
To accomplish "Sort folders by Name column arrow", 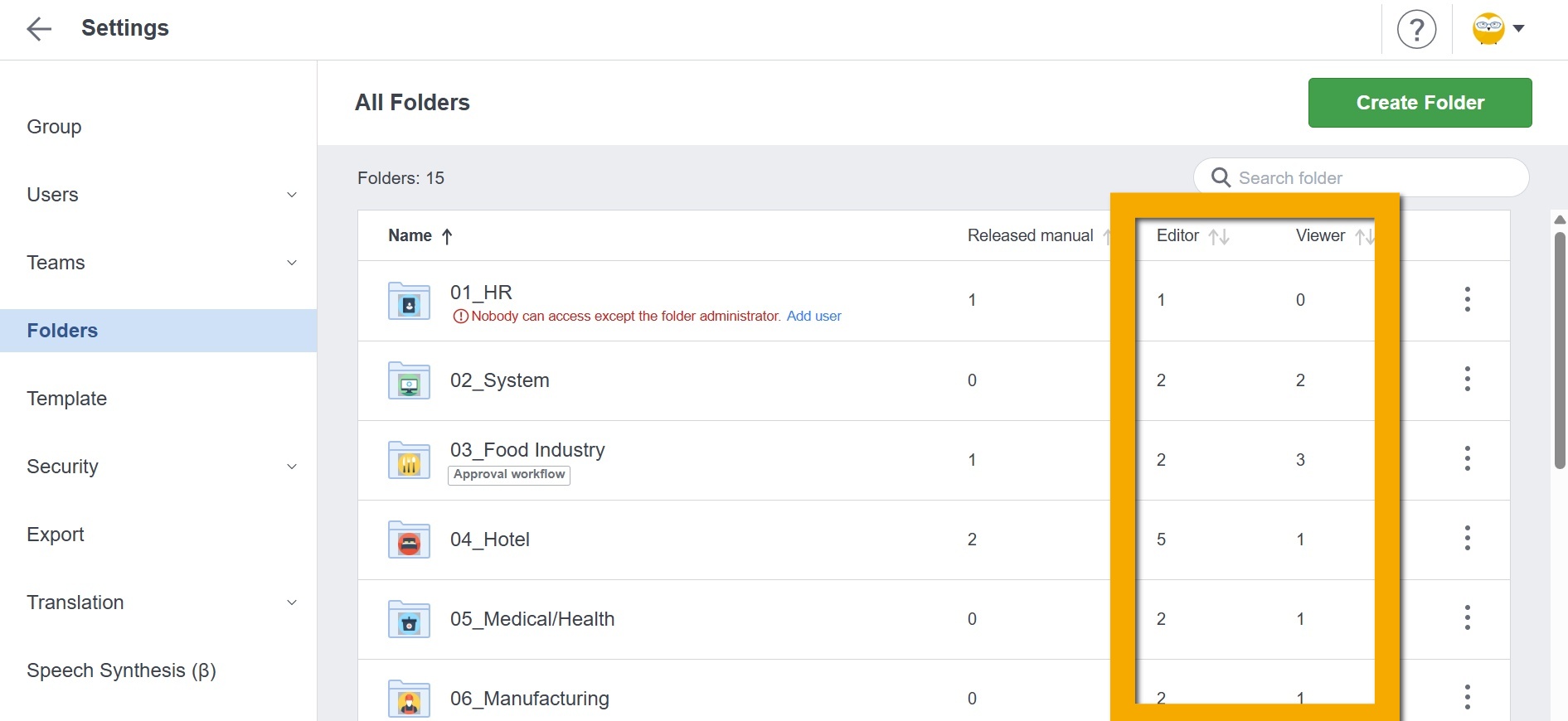I will [x=447, y=236].
